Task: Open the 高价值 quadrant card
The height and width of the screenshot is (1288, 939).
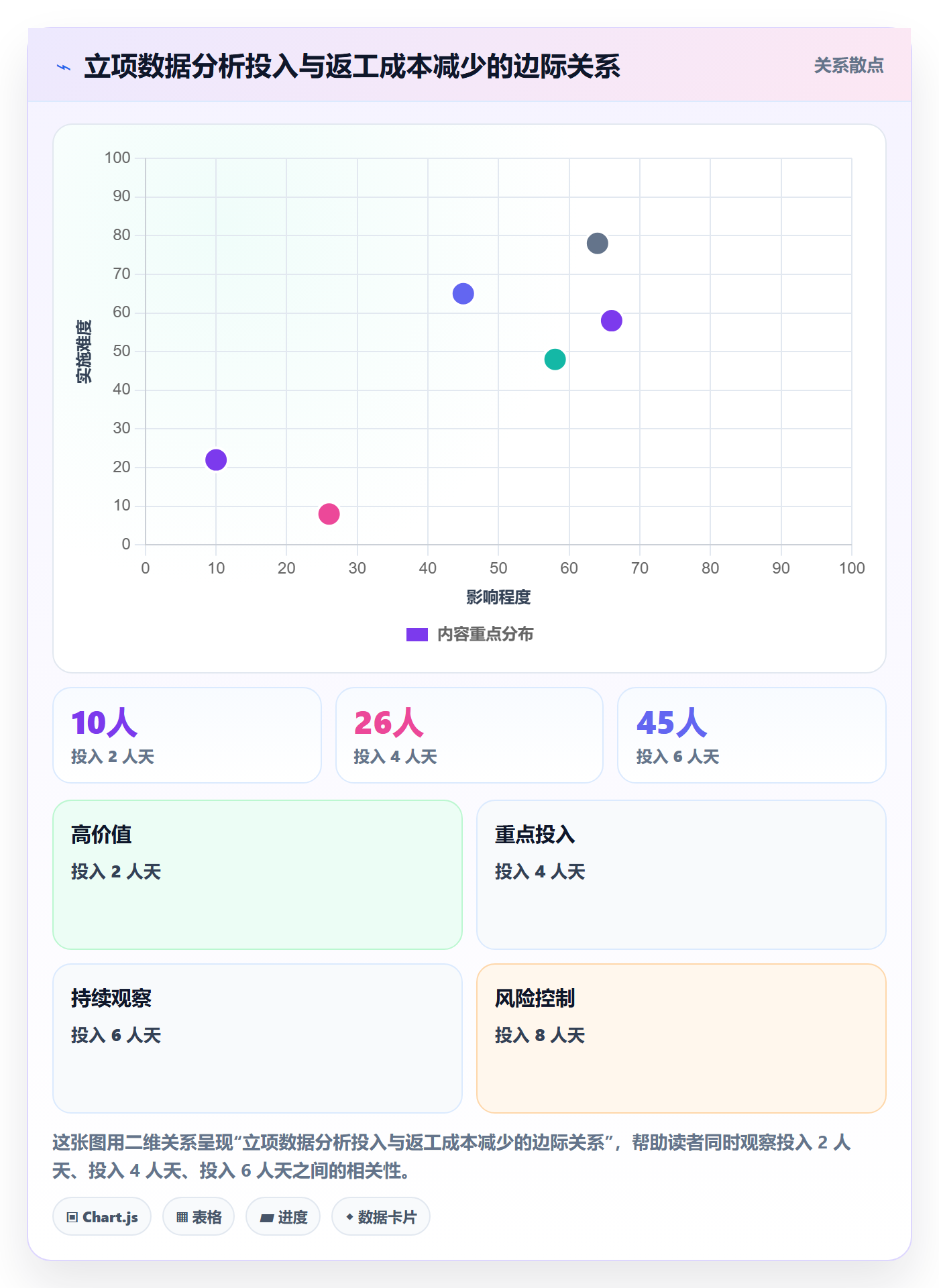Action: tap(258, 875)
